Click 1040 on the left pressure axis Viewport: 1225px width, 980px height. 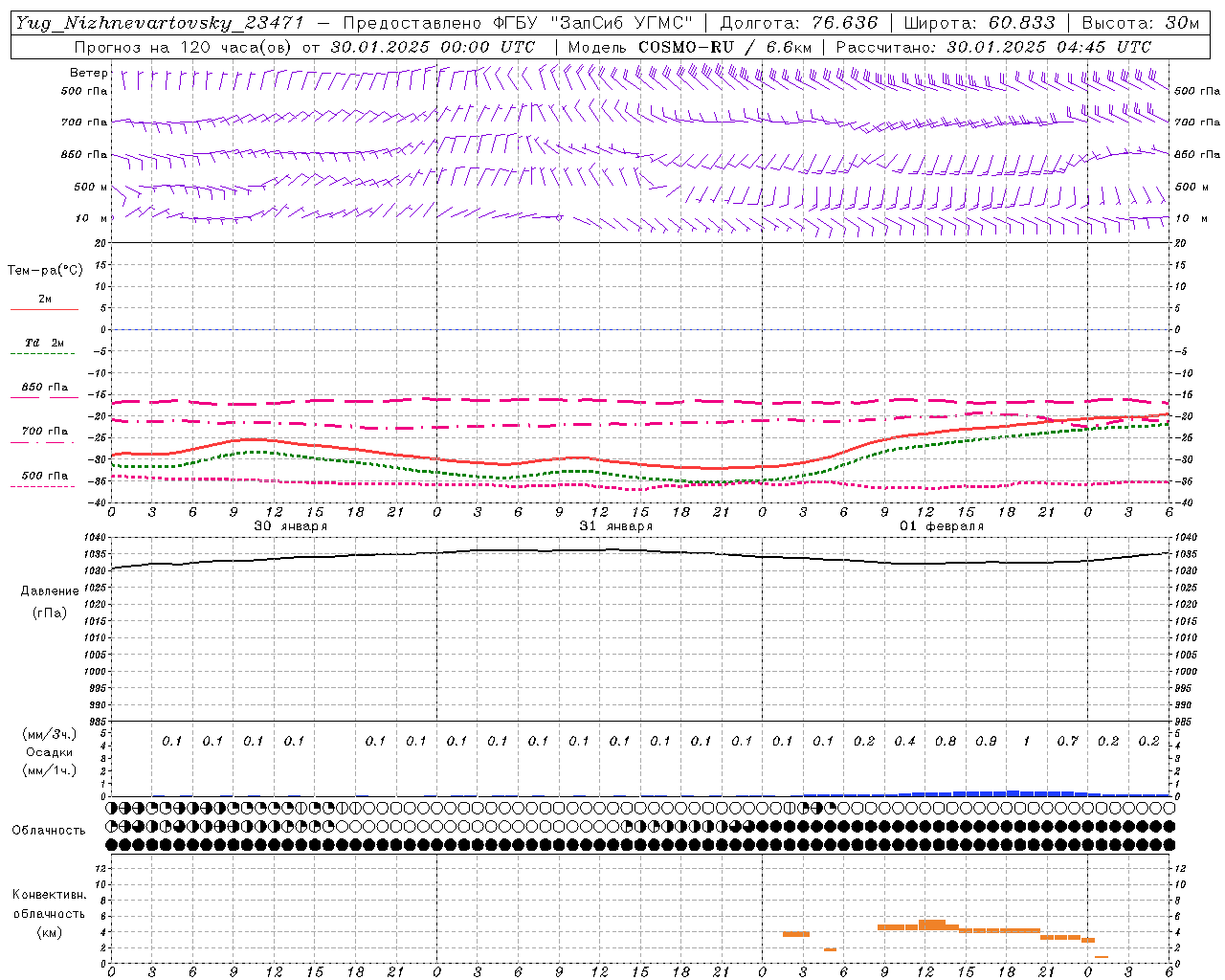[97, 538]
